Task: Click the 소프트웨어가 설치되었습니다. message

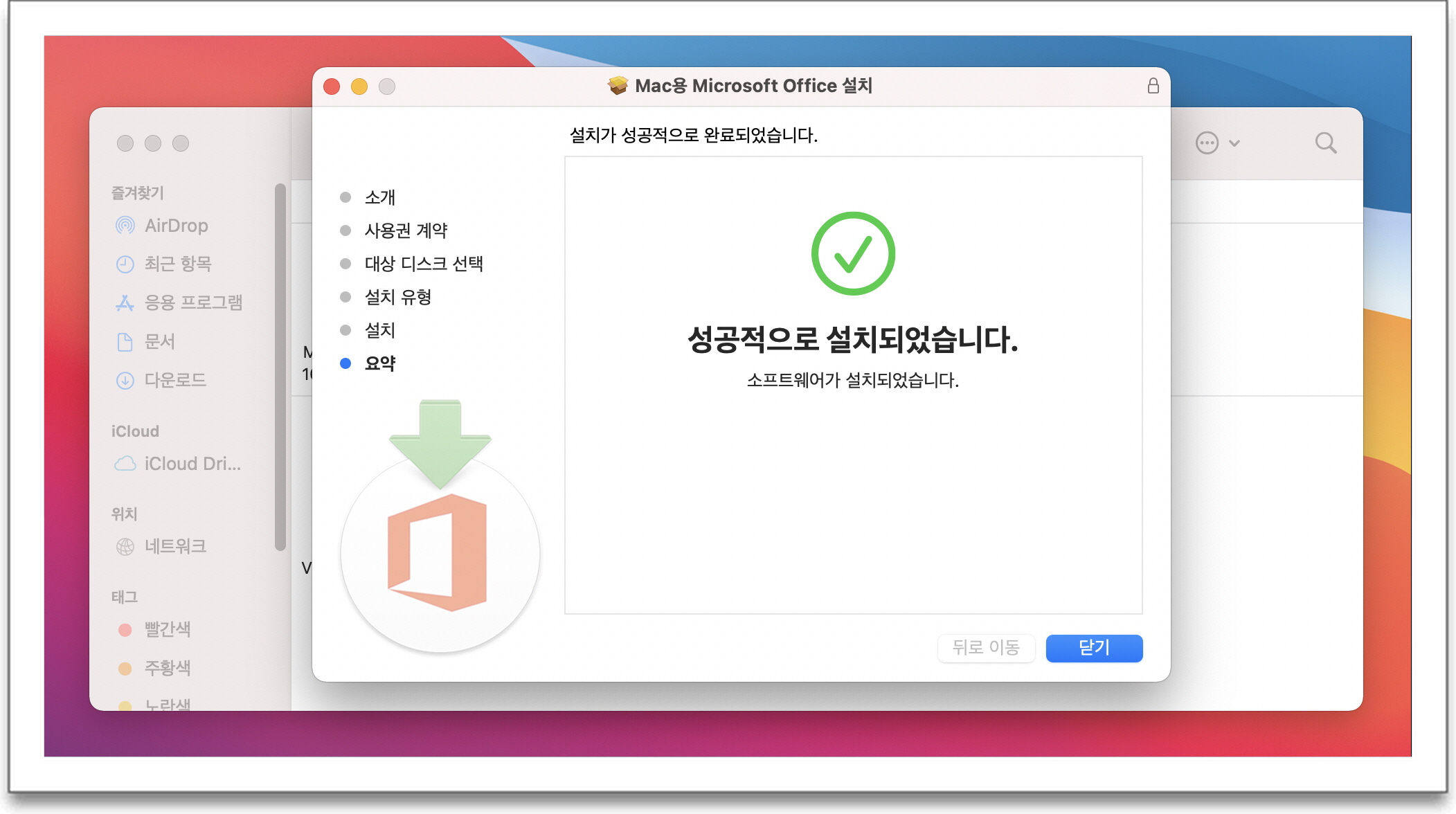Action: tap(853, 380)
